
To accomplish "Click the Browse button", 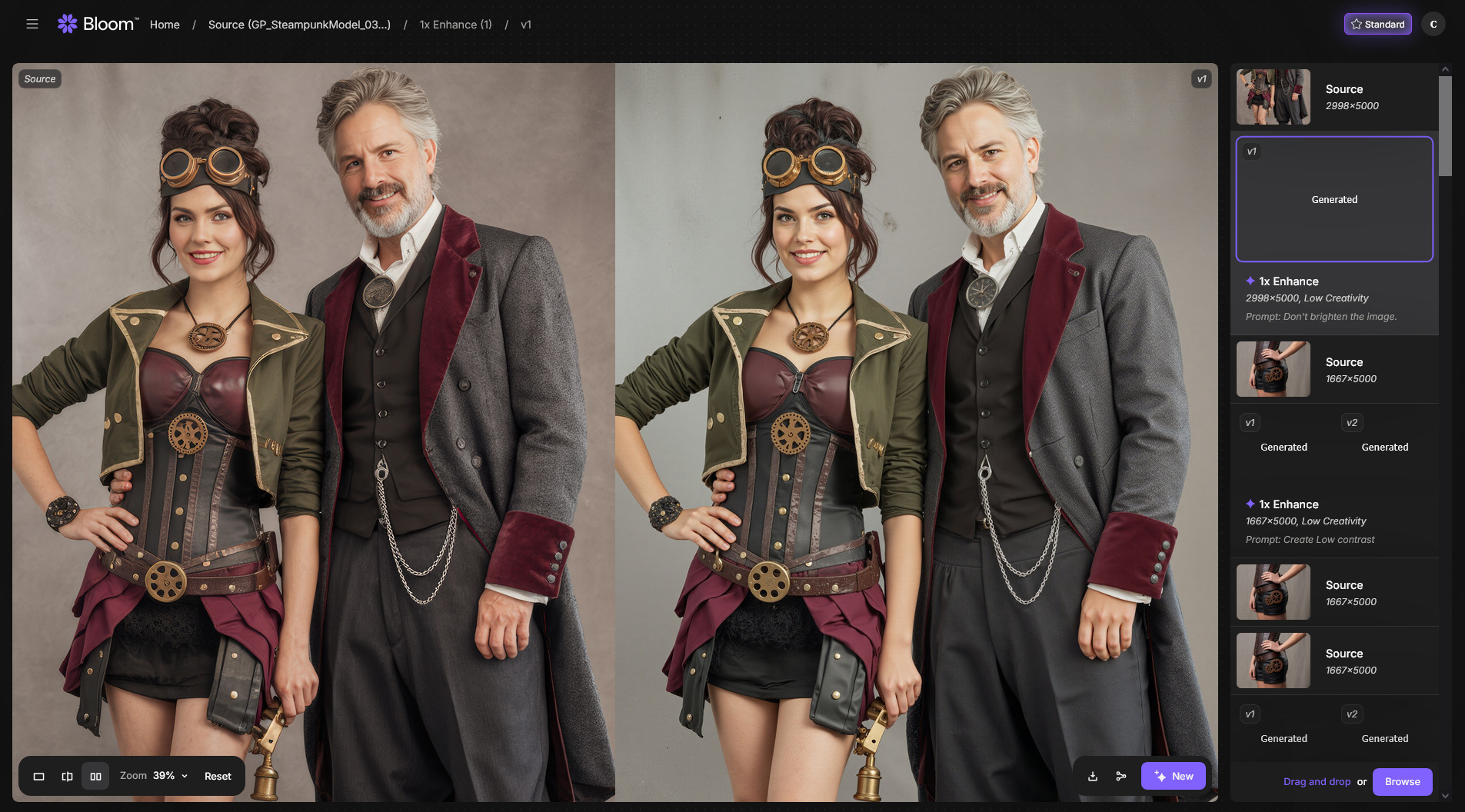I will point(1402,781).
